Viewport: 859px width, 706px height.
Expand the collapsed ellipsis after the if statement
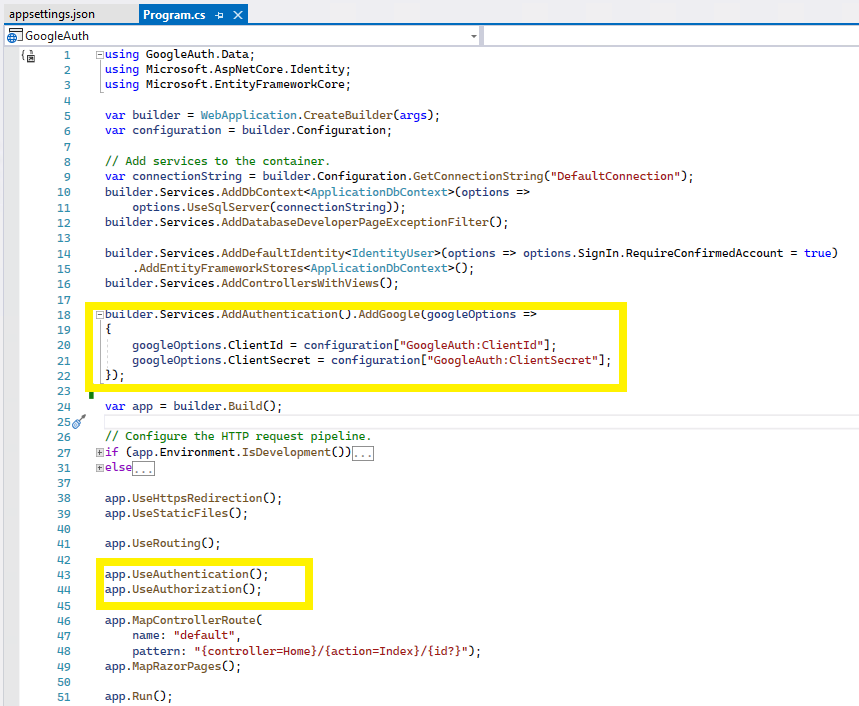click(x=360, y=452)
